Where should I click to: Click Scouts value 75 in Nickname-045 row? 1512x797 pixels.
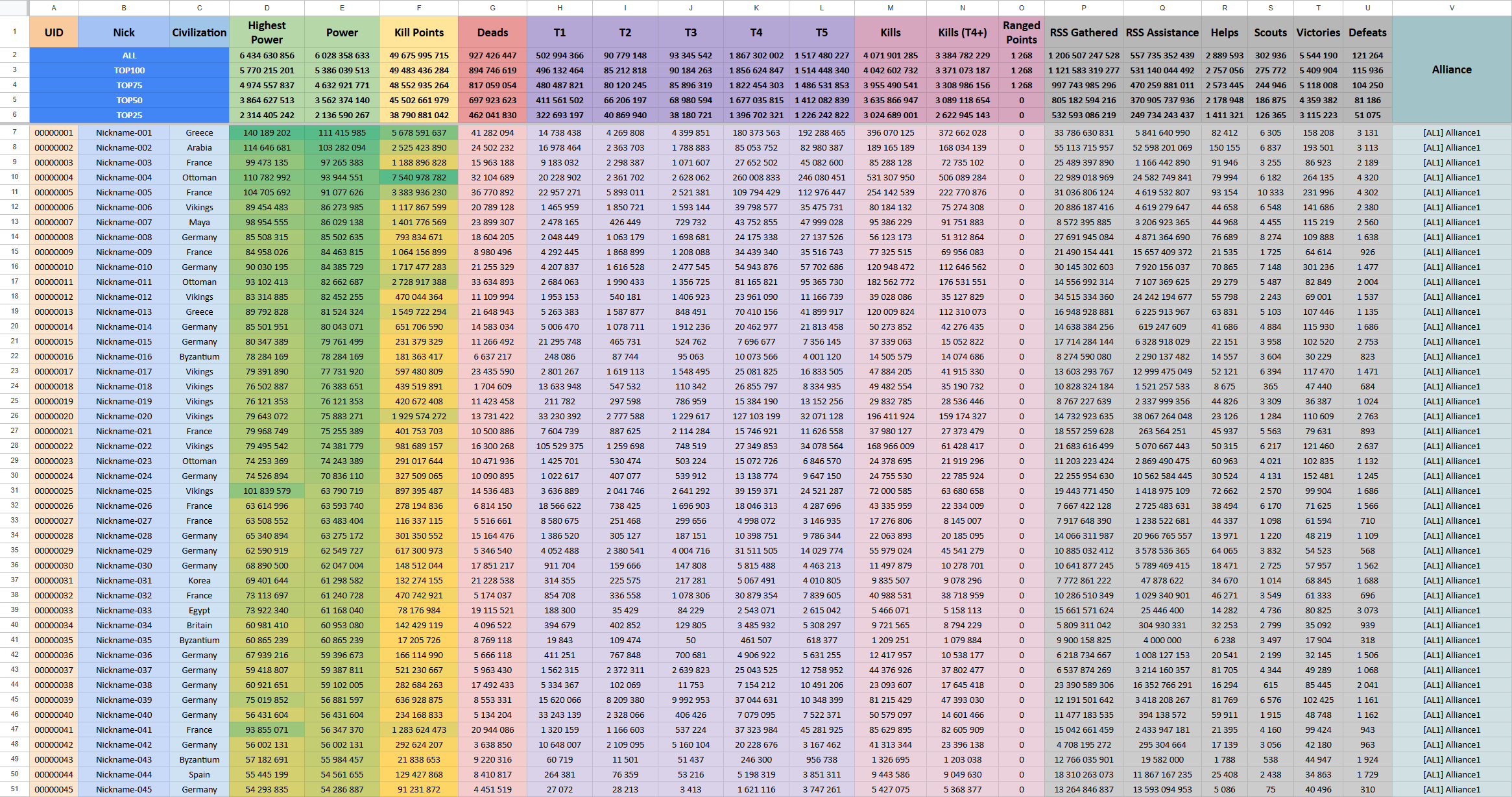[x=1271, y=789]
